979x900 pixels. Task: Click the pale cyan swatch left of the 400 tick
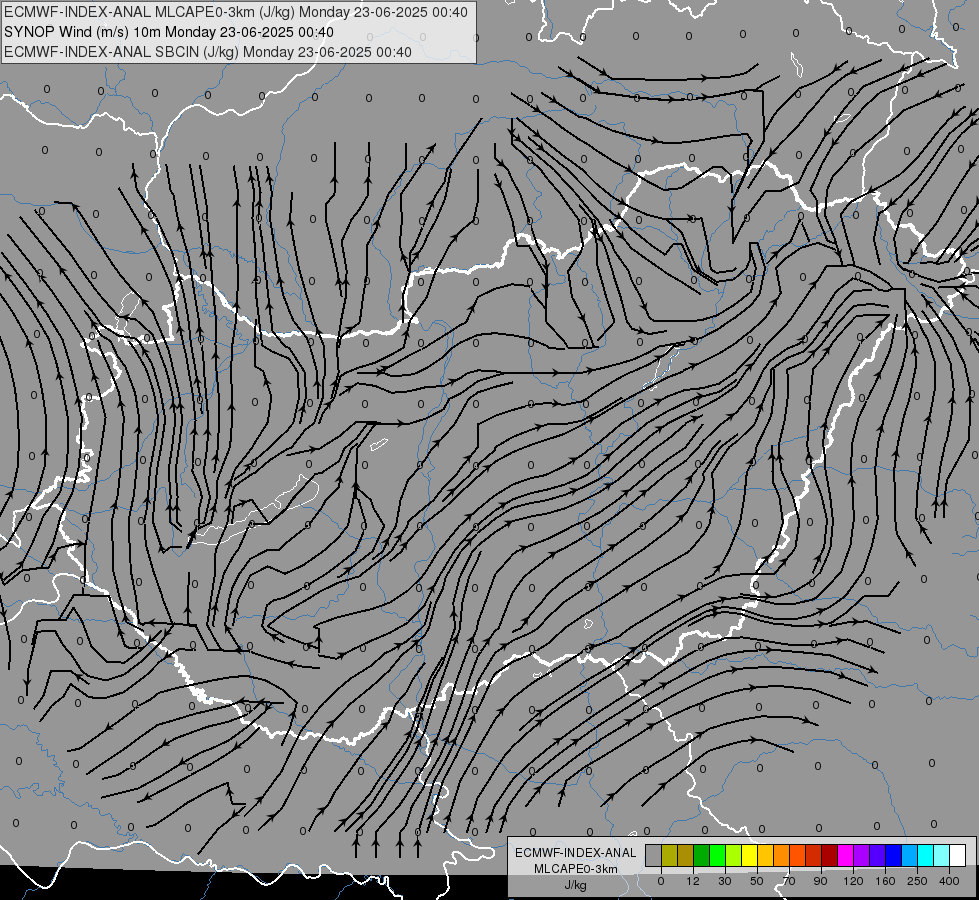942,855
